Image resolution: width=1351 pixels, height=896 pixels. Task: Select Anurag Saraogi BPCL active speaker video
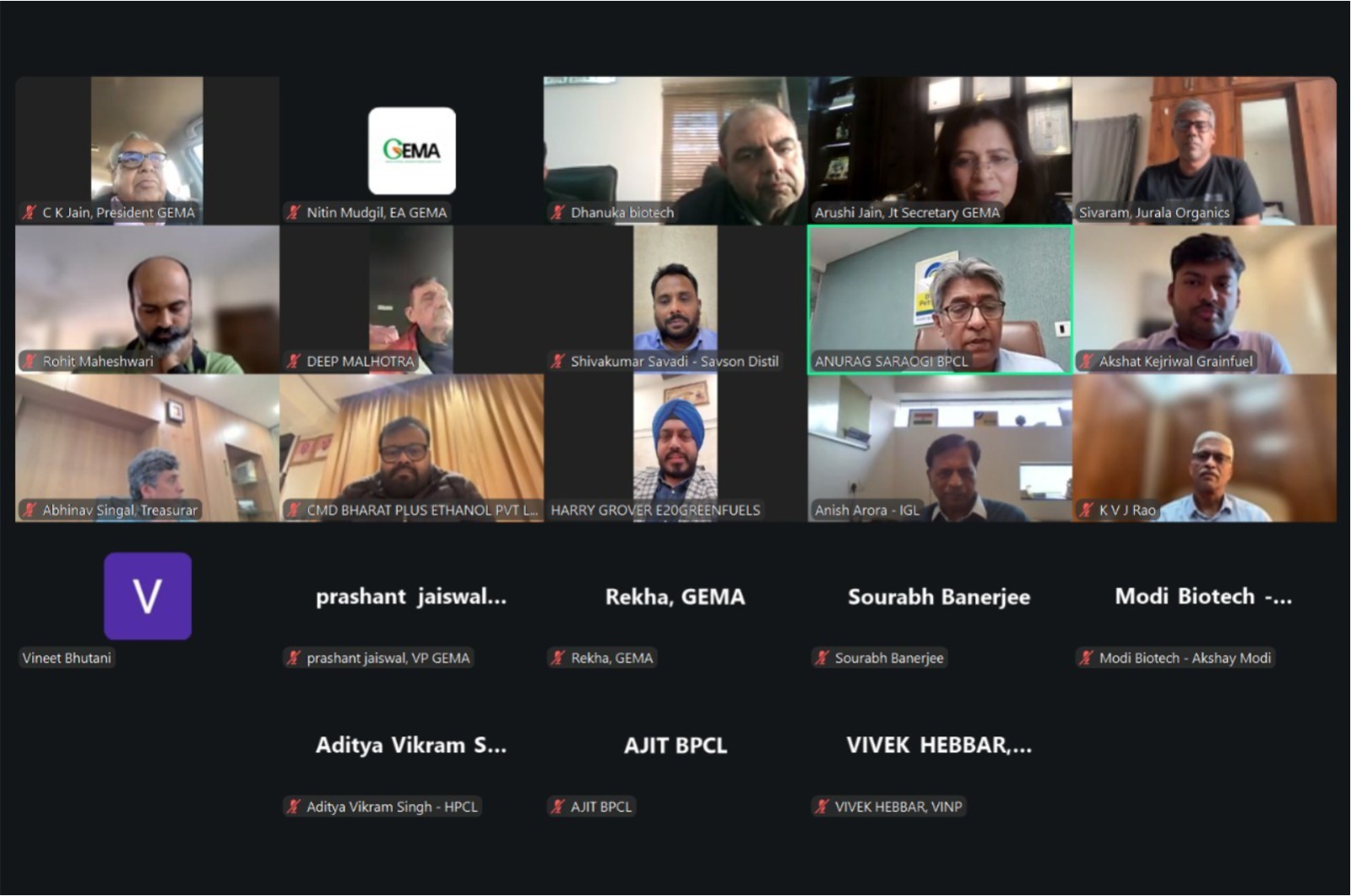pyautogui.click(x=940, y=300)
